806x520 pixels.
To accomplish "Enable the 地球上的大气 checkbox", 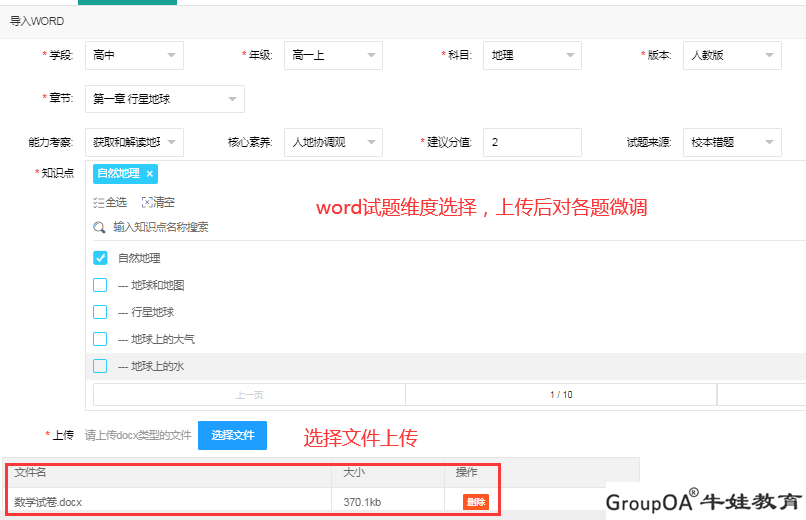I will tap(100, 339).
